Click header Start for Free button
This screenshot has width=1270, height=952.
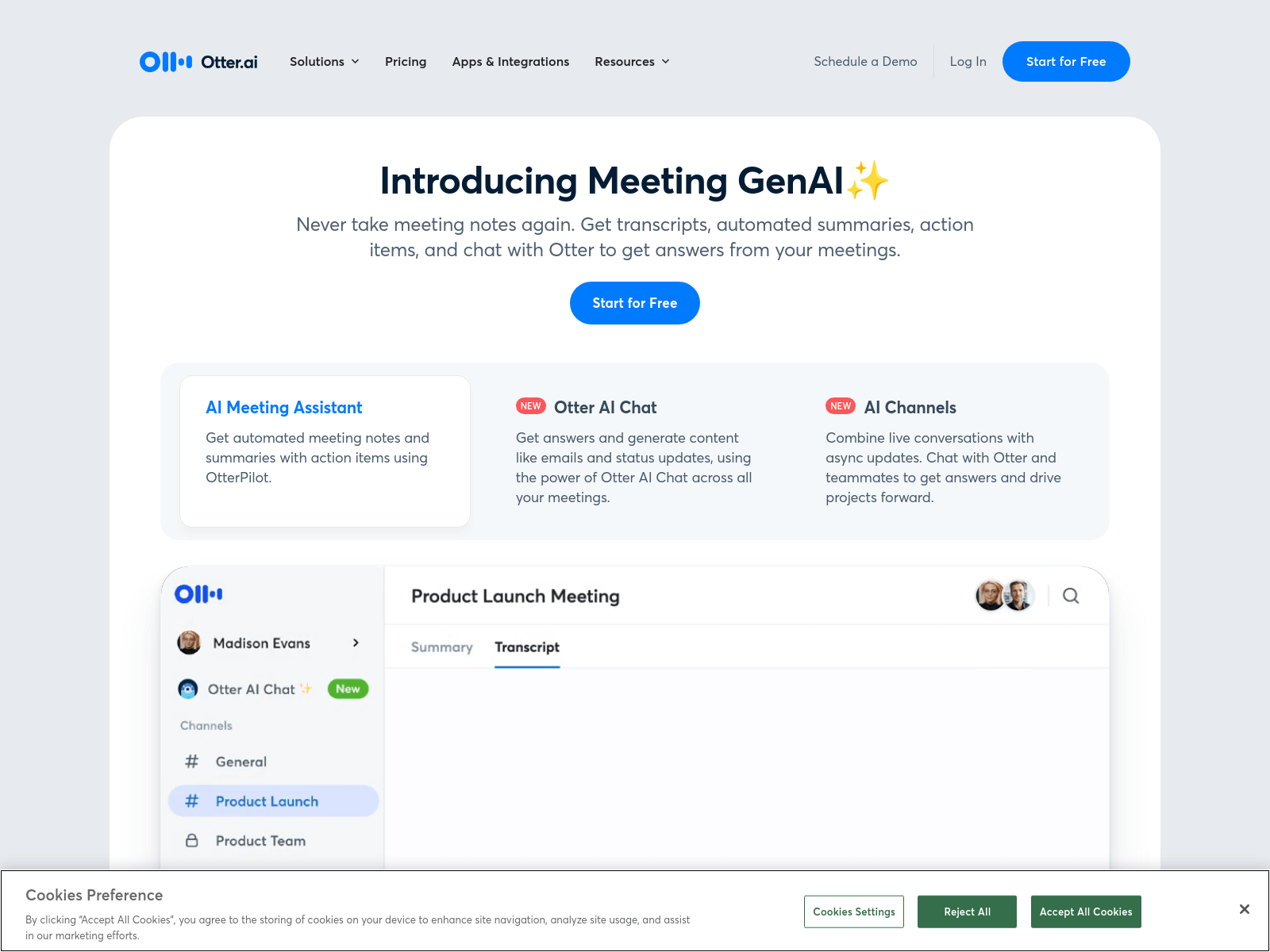[x=1066, y=61]
